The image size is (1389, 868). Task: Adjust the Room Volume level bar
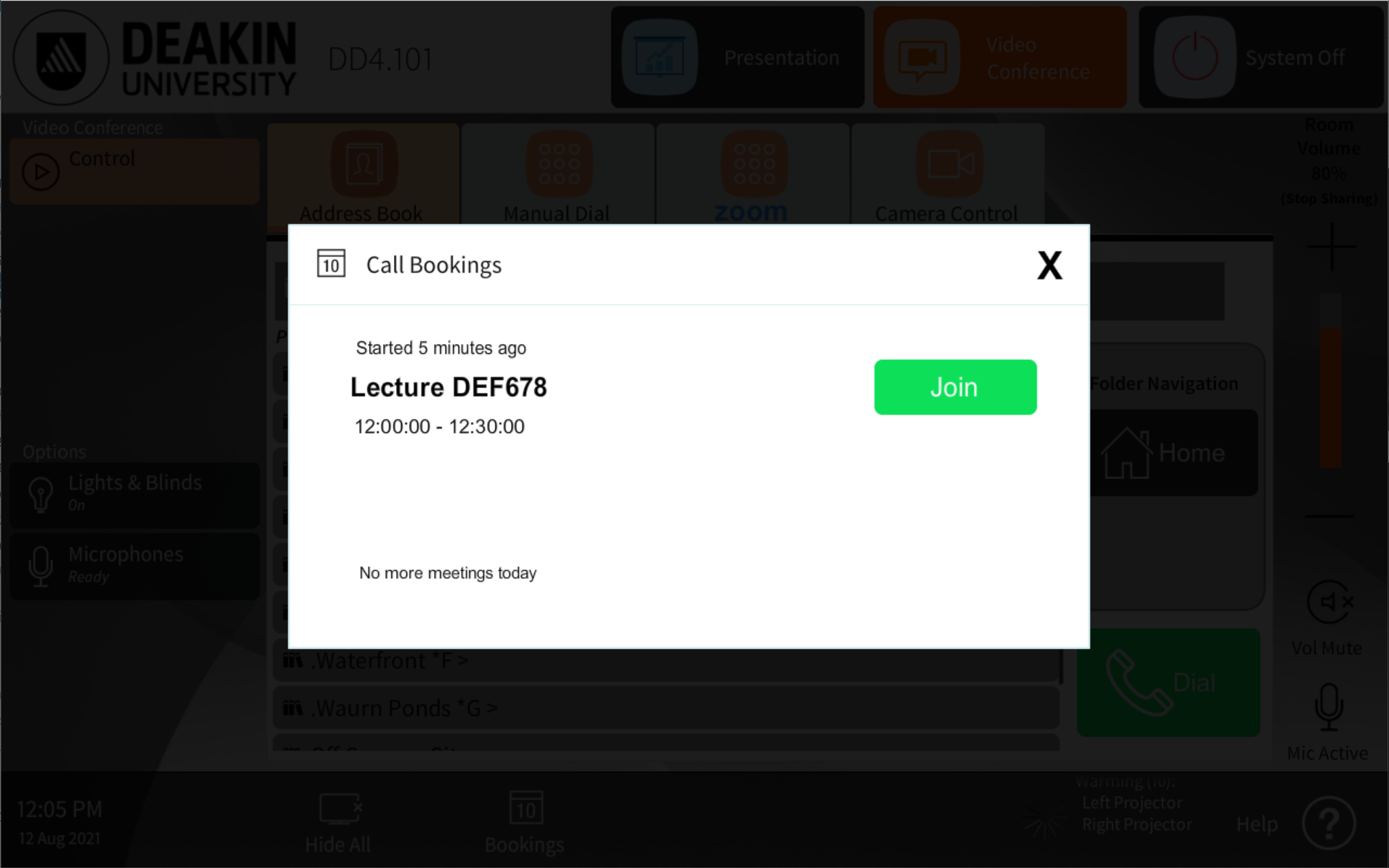(1330, 380)
